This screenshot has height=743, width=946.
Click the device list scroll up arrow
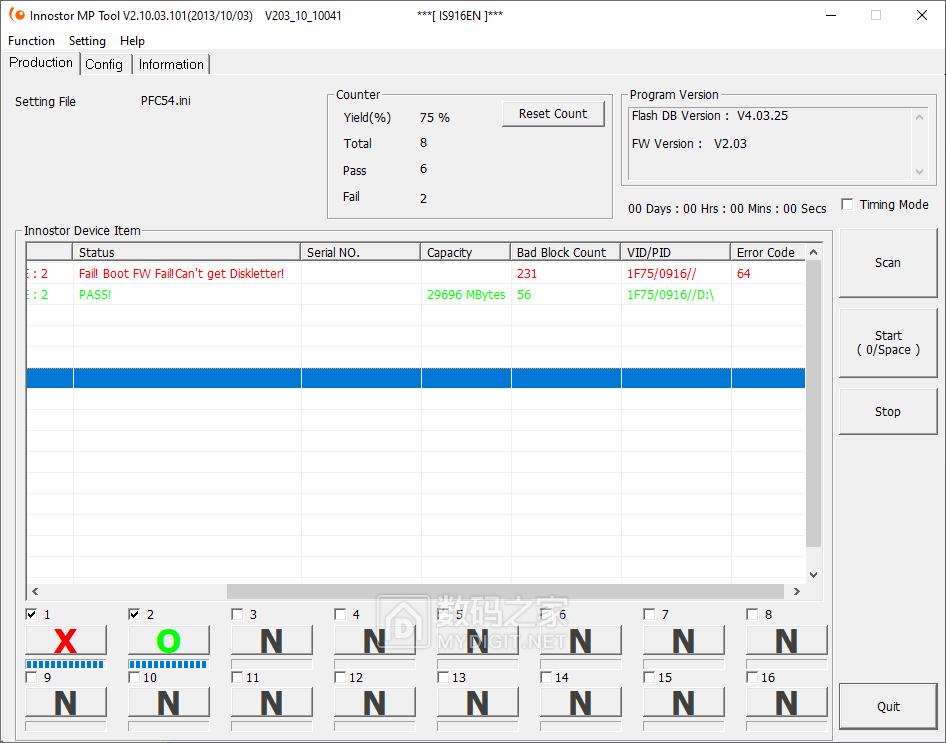click(813, 252)
